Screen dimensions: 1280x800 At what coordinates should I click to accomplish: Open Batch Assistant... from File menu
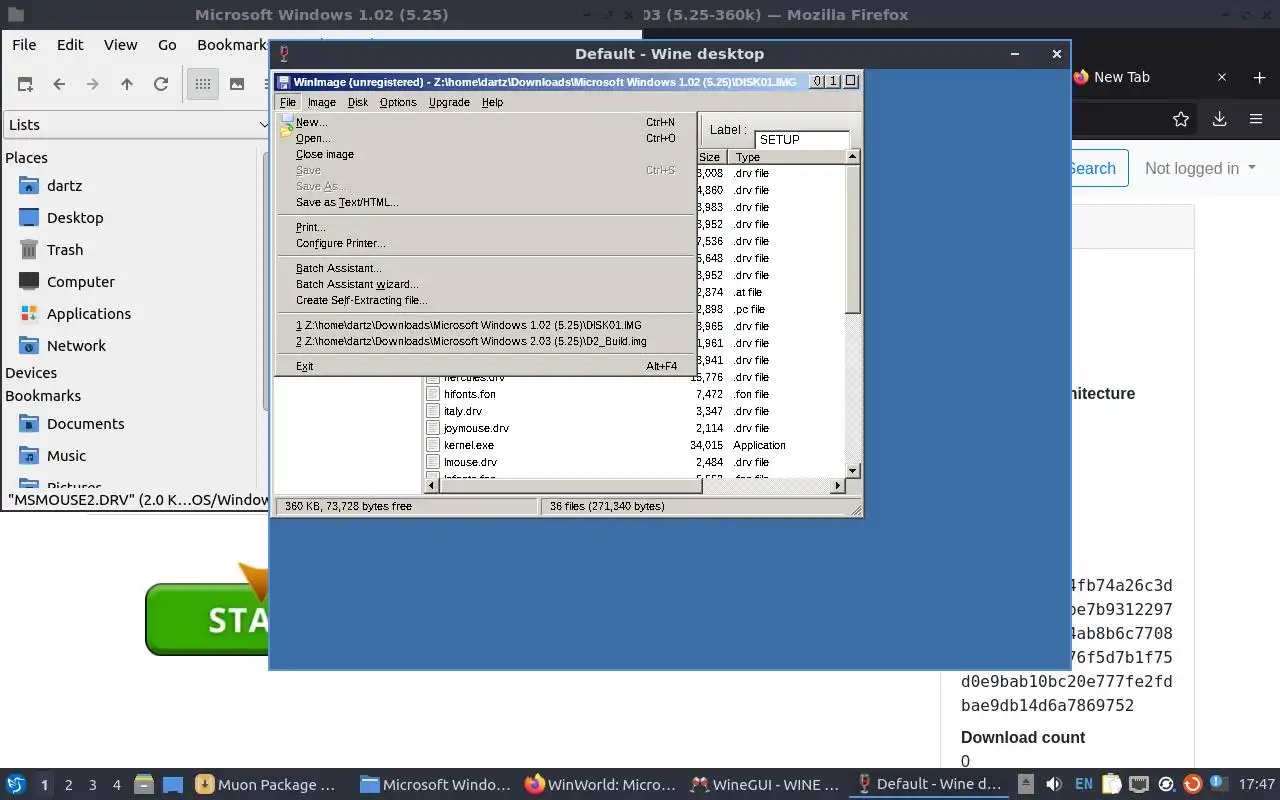(485, 268)
